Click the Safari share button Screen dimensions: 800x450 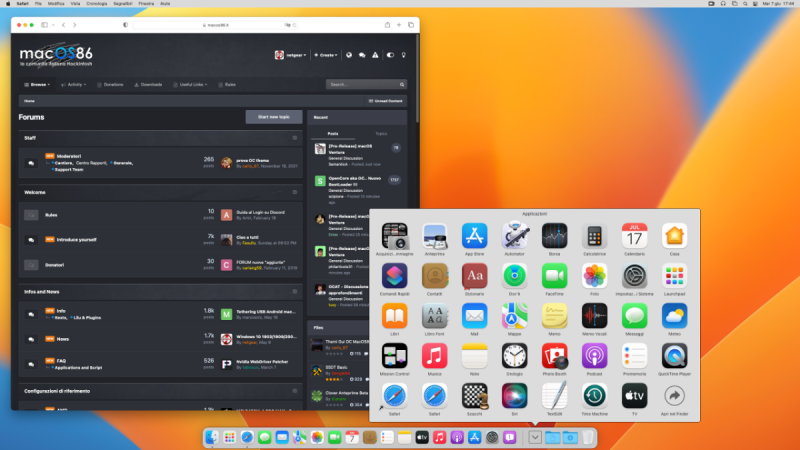[387, 25]
